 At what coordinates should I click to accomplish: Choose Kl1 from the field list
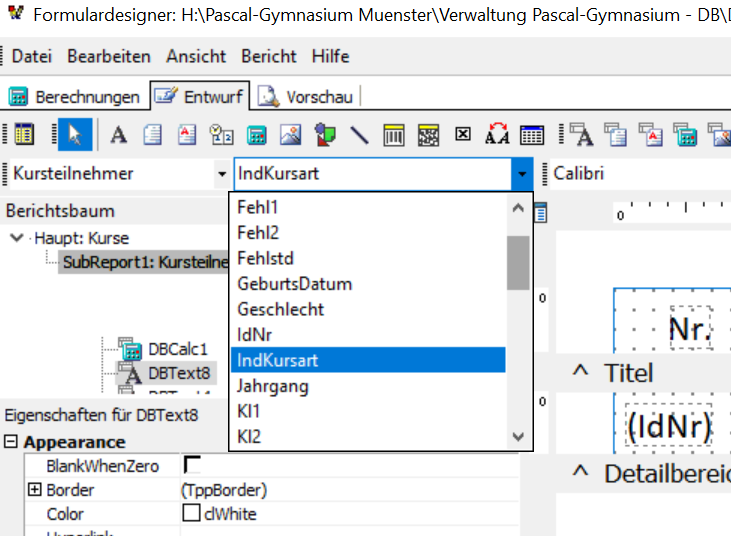pyautogui.click(x=368, y=411)
